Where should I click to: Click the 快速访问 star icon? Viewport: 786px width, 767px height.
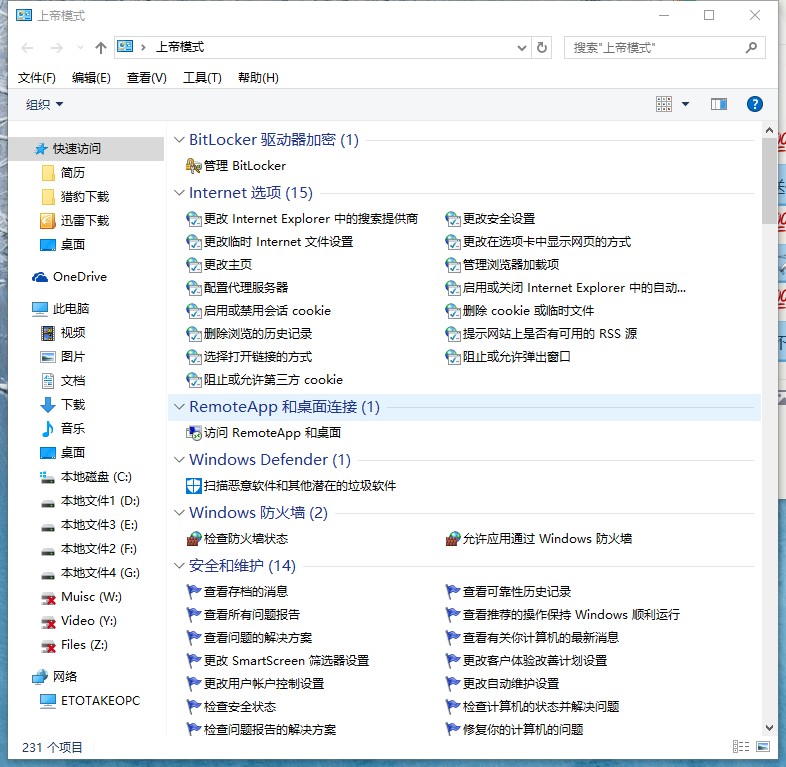[x=41, y=149]
